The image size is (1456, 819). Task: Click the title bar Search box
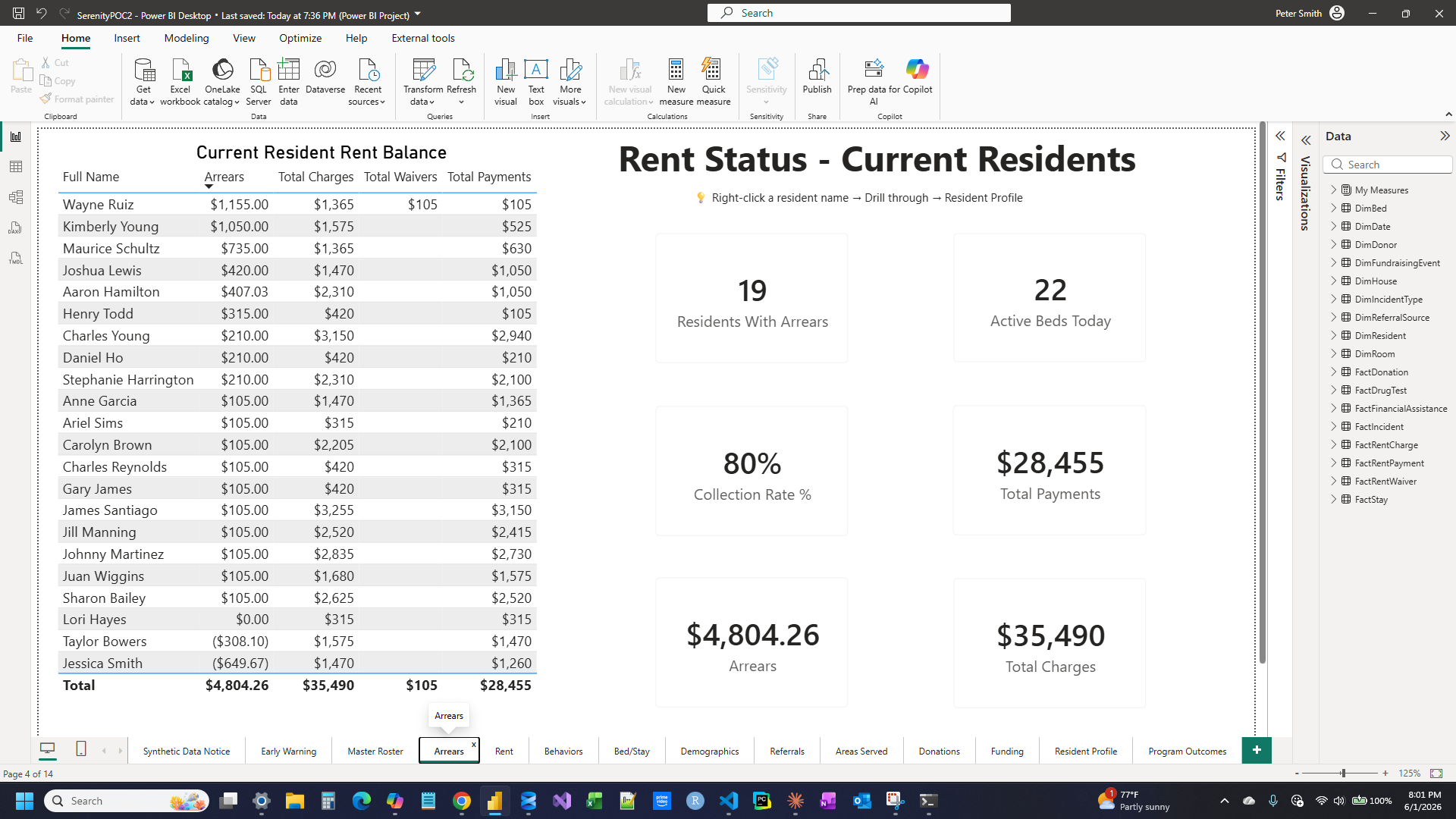click(x=858, y=13)
